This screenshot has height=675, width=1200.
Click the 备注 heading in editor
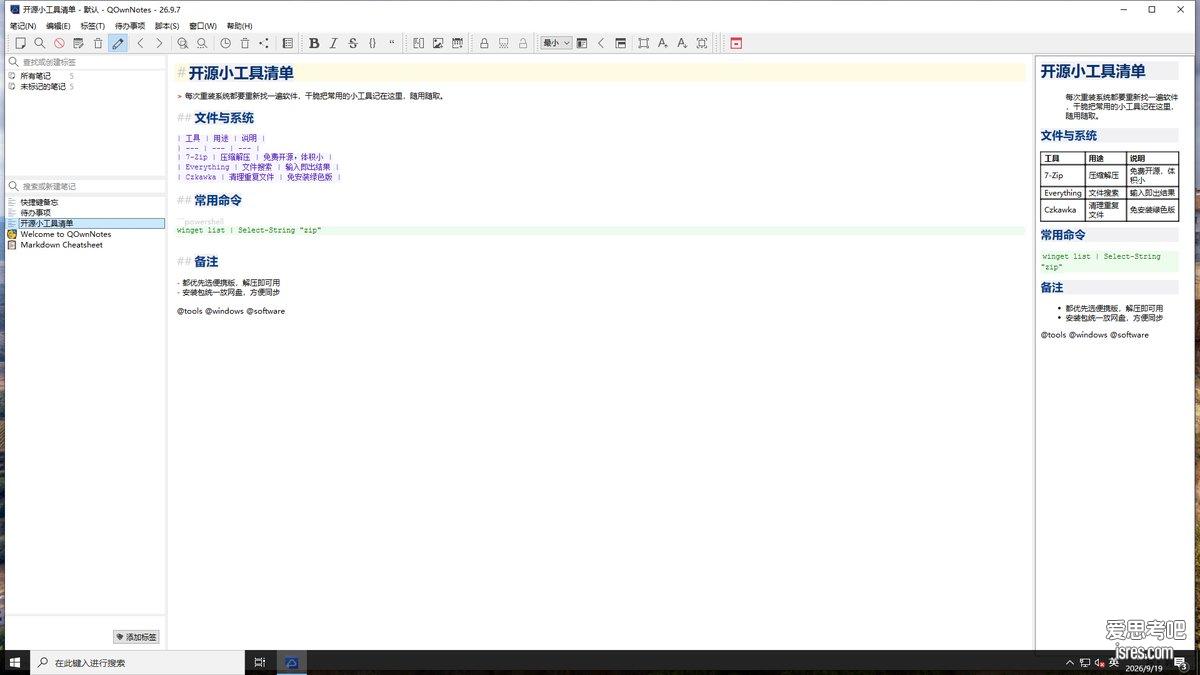[x=206, y=262]
